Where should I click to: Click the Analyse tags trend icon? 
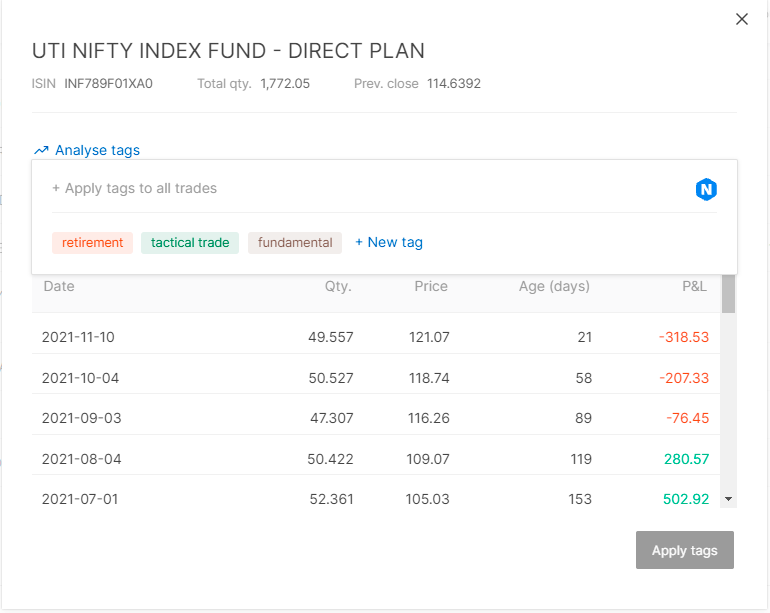tap(41, 150)
